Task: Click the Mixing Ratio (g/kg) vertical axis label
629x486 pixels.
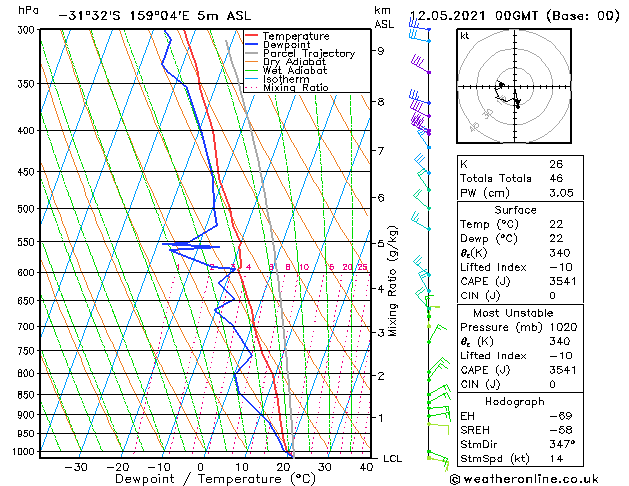Action: point(392,281)
